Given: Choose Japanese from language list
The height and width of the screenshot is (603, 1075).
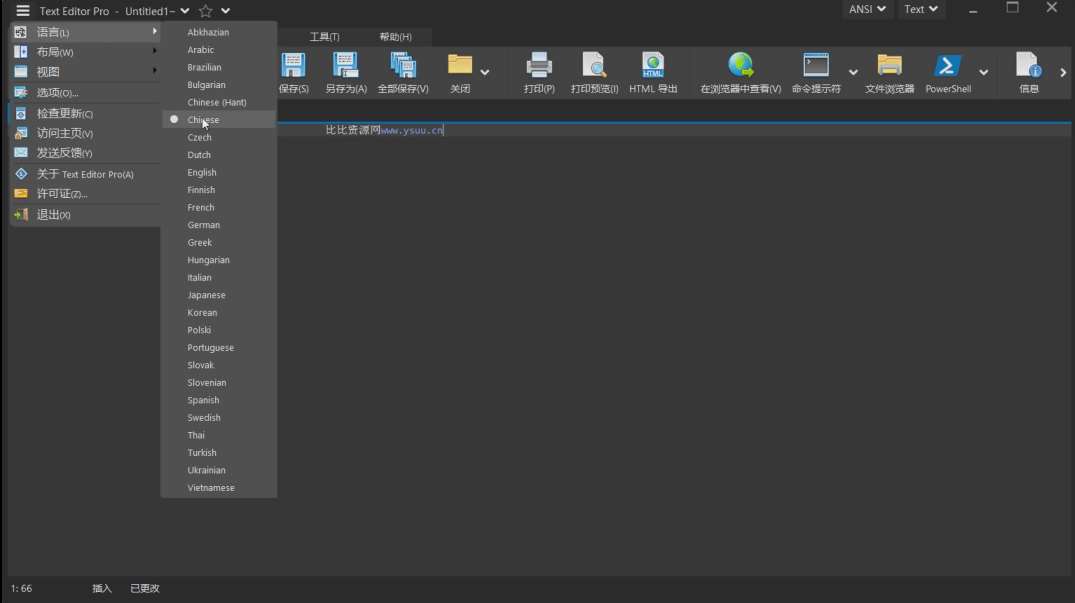Looking at the screenshot, I should pos(206,295).
